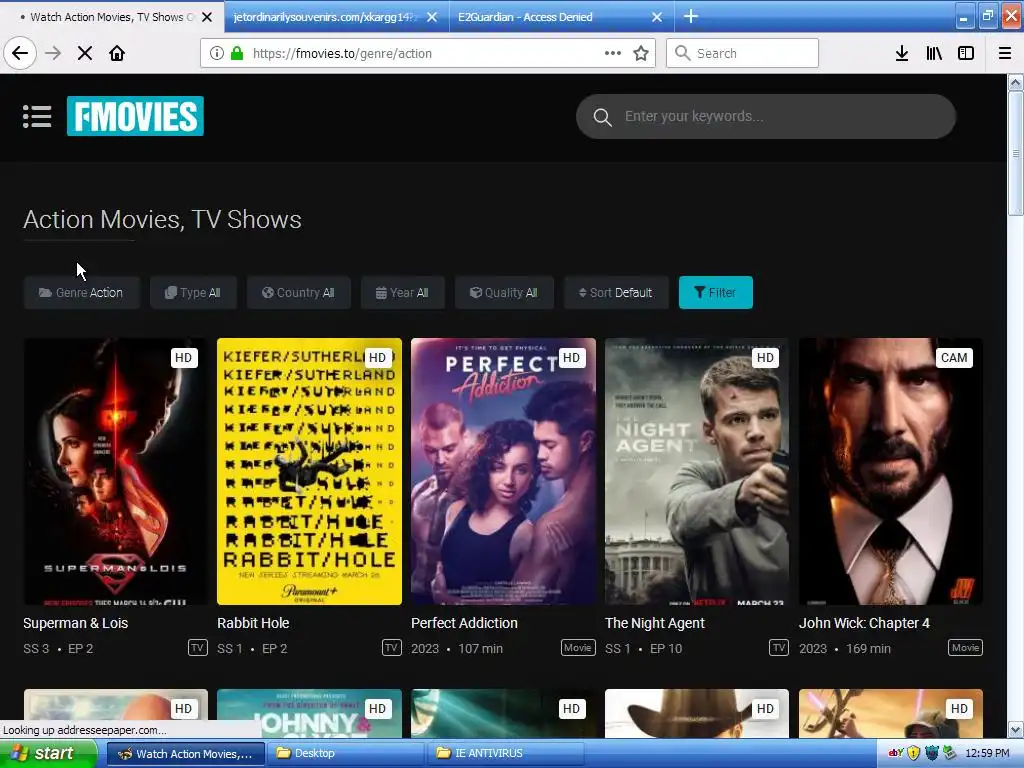
Task: Open page actions three-dot menu
Action: pyautogui.click(x=613, y=53)
